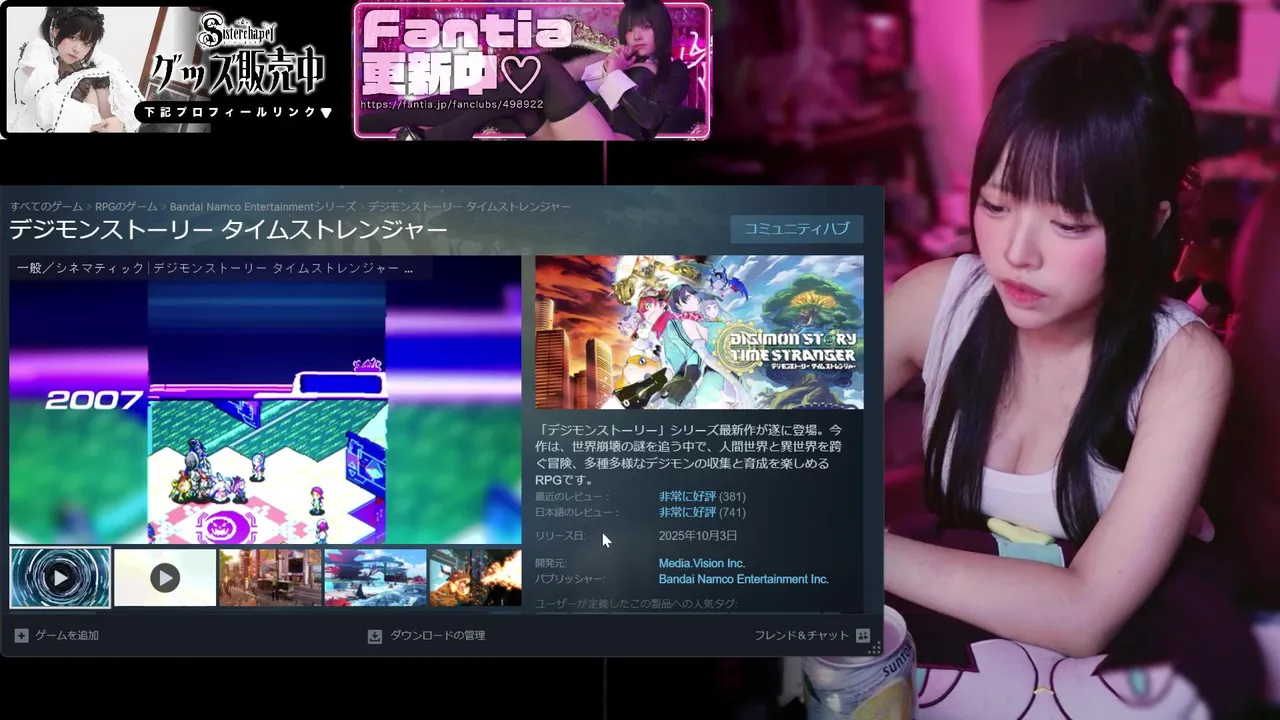
Task: Click the 開発元 label
Action: 550,564
